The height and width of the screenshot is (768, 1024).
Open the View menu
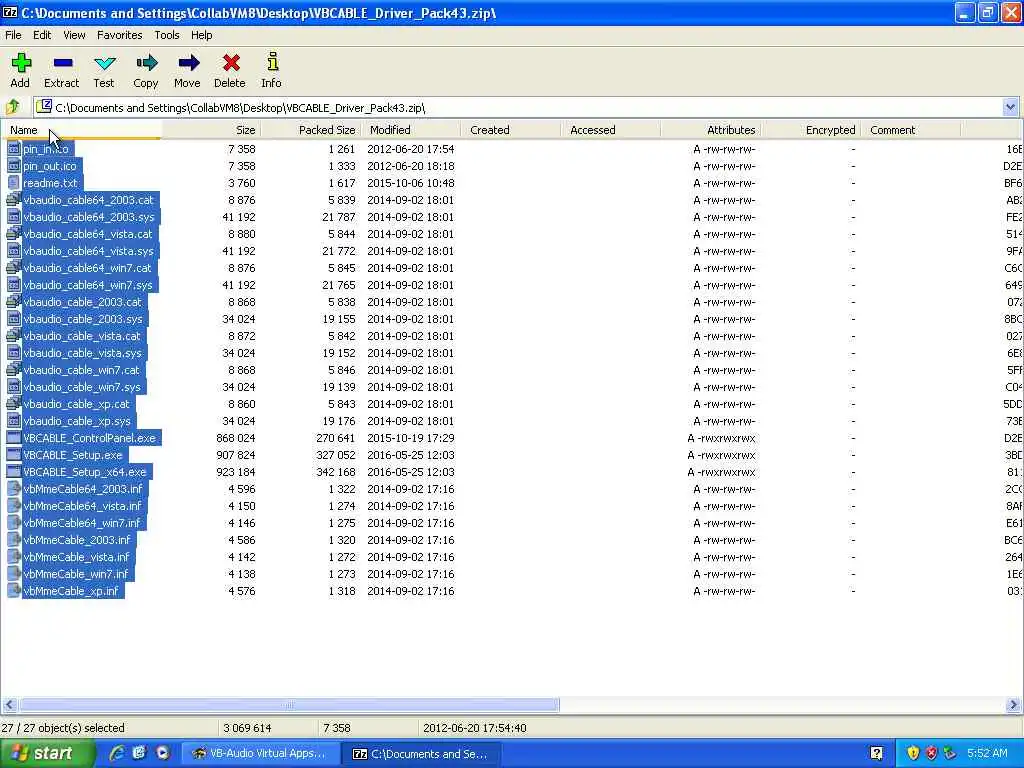pos(74,35)
